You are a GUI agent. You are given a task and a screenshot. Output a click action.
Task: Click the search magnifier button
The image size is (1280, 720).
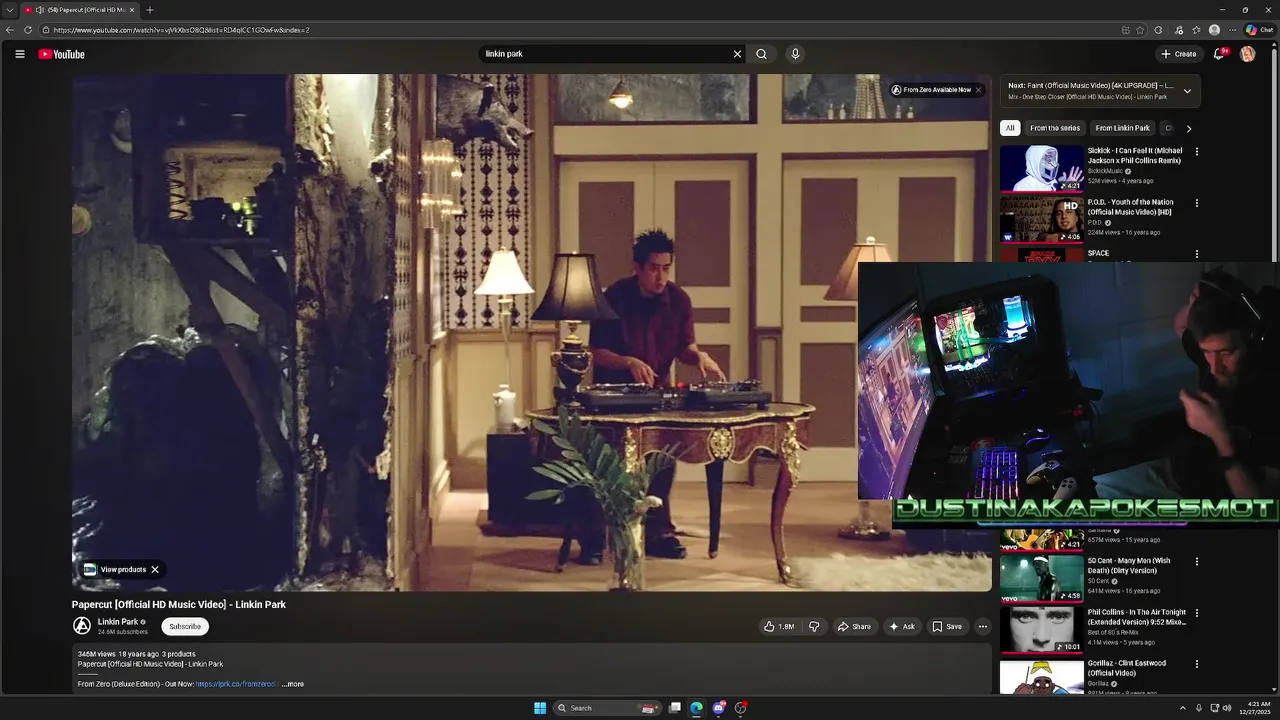click(762, 54)
